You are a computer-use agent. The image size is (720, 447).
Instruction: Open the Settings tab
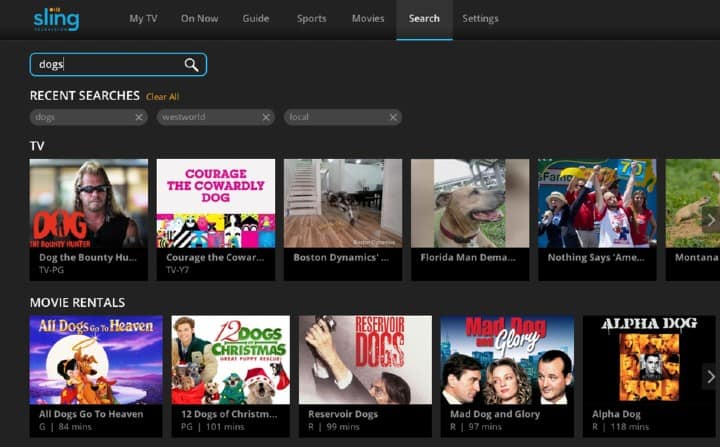480,19
